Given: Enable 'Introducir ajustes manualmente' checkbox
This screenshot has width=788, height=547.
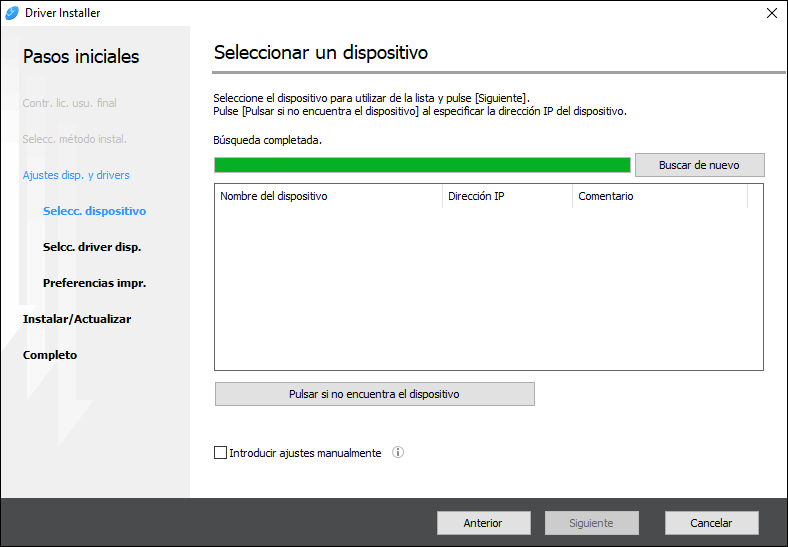Looking at the screenshot, I should click(221, 453).
